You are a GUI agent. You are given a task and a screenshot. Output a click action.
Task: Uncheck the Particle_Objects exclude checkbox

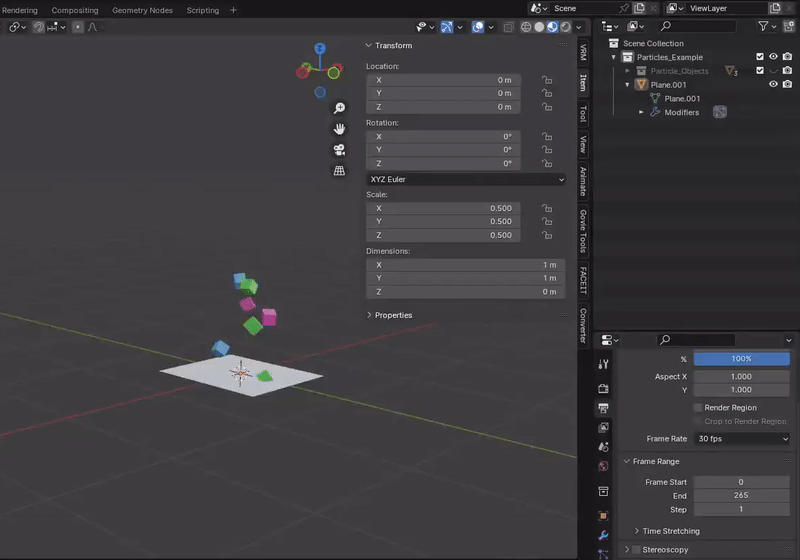pyautogui.click(x=760, y=71)
